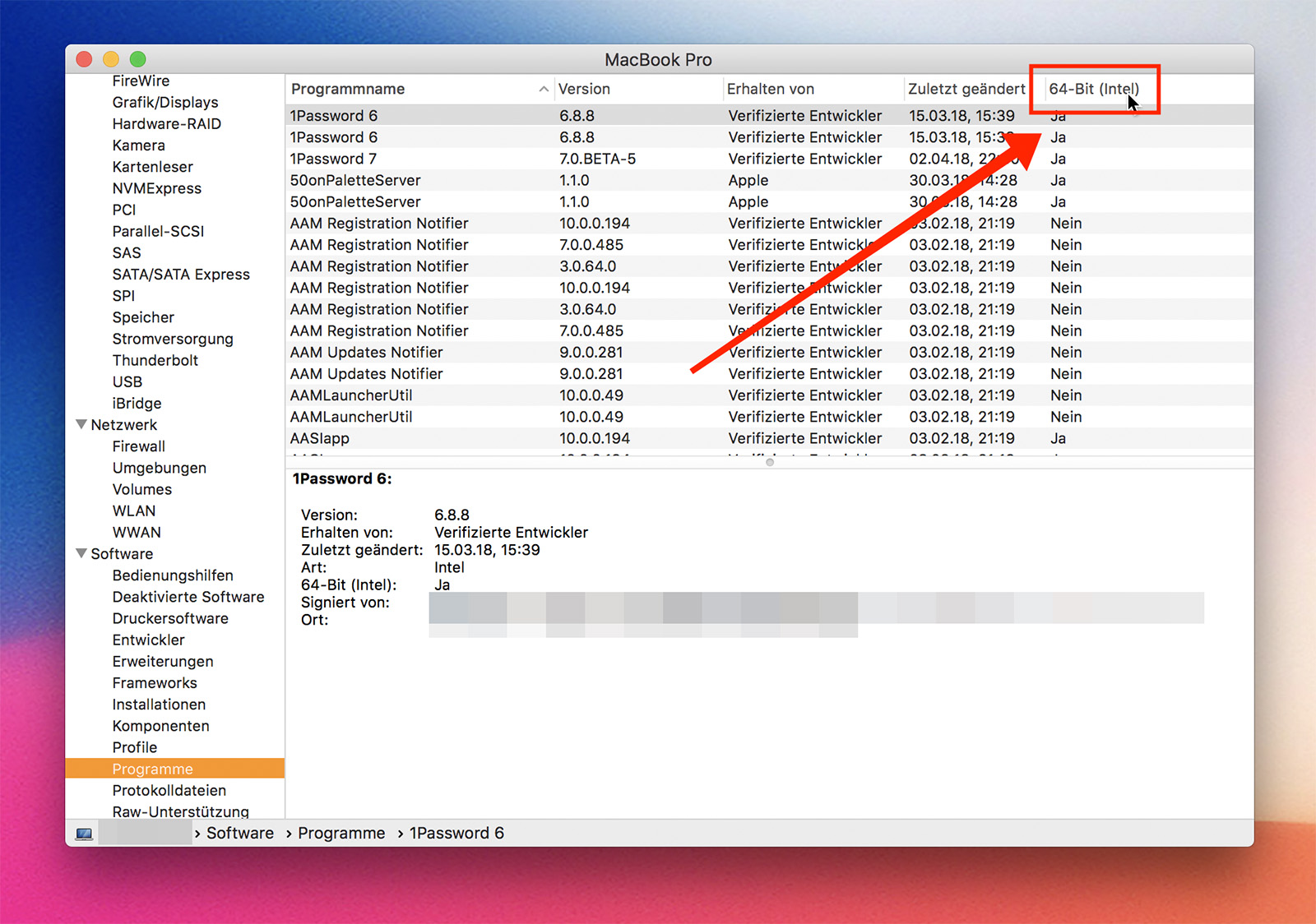The image size is (1316, 924).
Task: Select Parallel-SCSI in the sidebar
Action: pyautogui.click(x=158, y=231)
